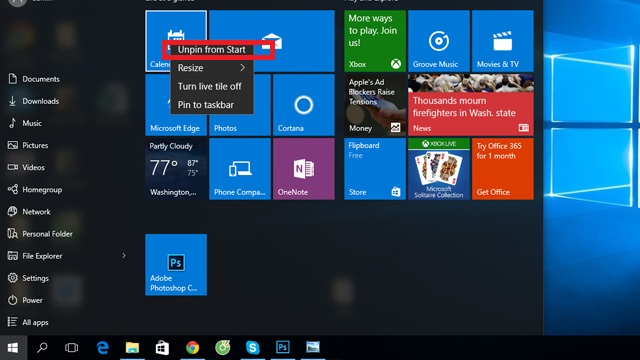The image size is (640, 360).
Task: Open File Explorer taskbar icon
Action: pos(132,348)
